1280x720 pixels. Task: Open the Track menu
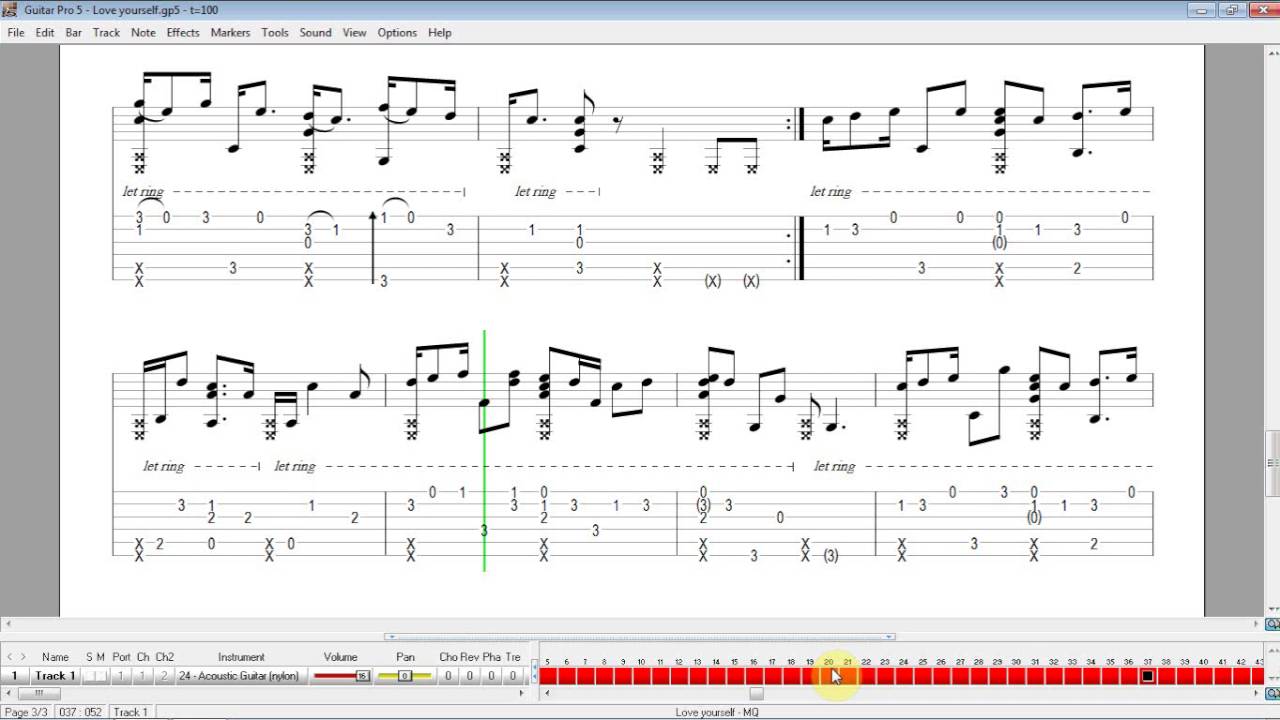tap(106, 32)
